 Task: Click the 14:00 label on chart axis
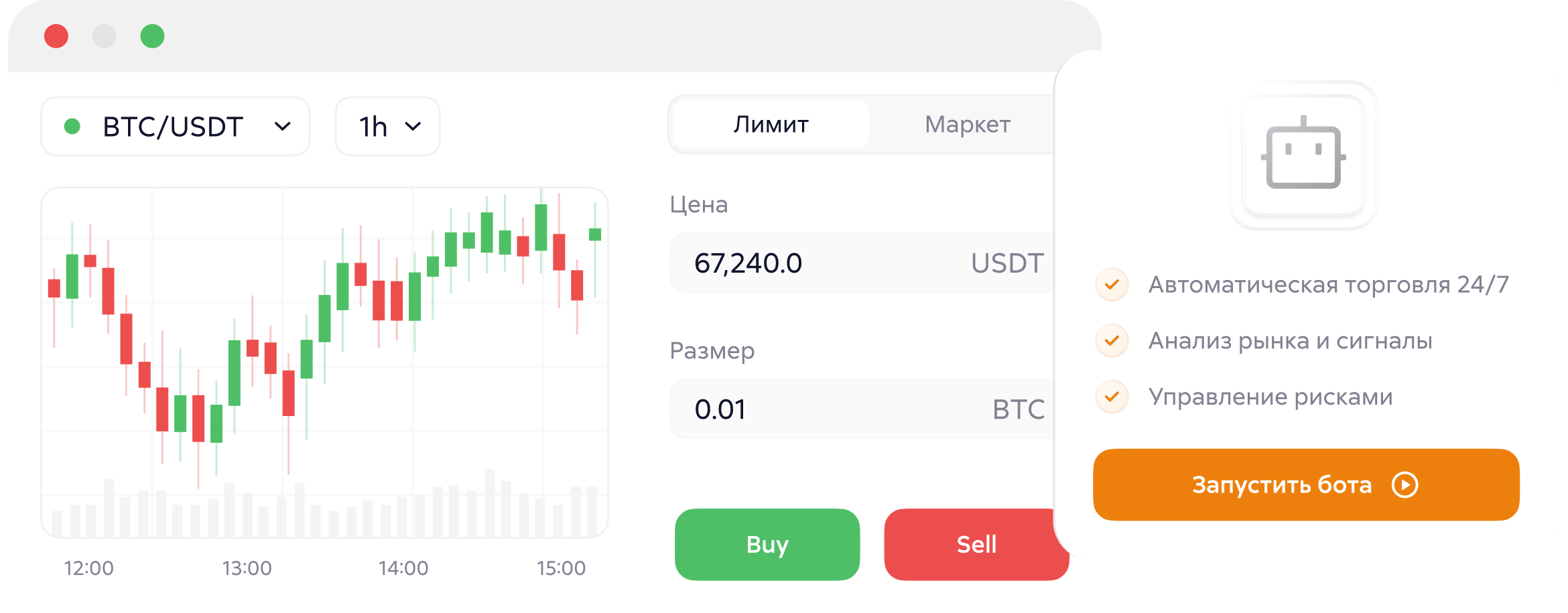(x=403, y=568)
